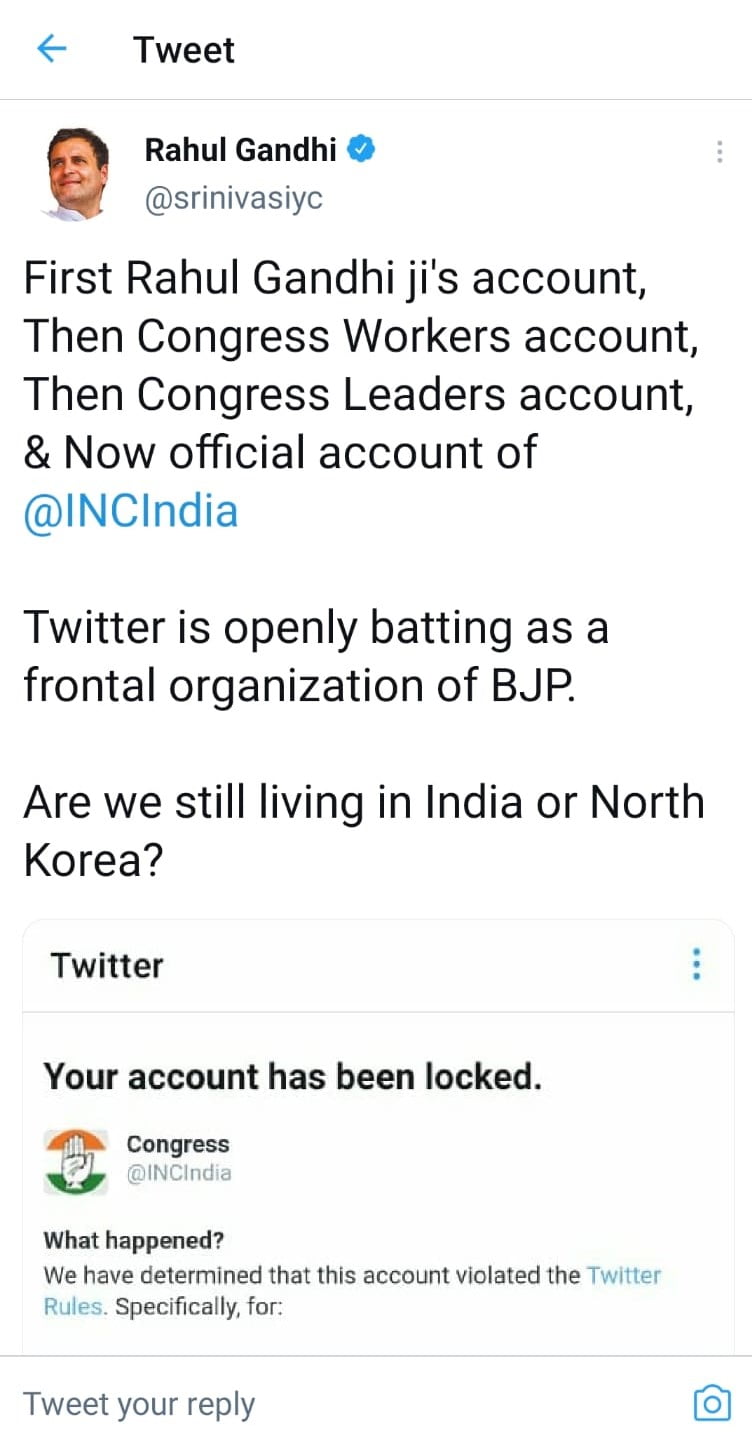Open the blue three-dot menu in card

click(x=697, y=964)
